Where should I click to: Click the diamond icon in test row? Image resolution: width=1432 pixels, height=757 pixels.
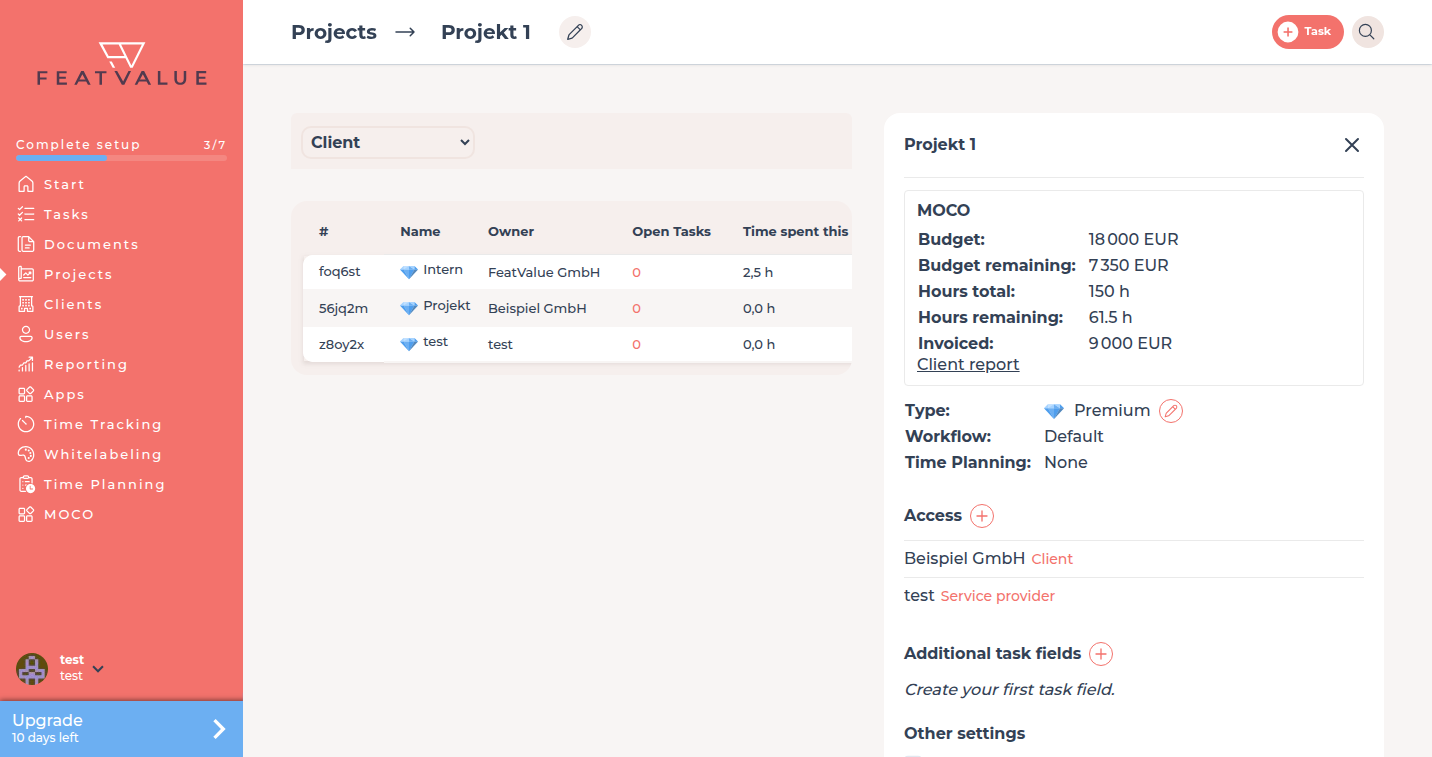tap(408, 344)
